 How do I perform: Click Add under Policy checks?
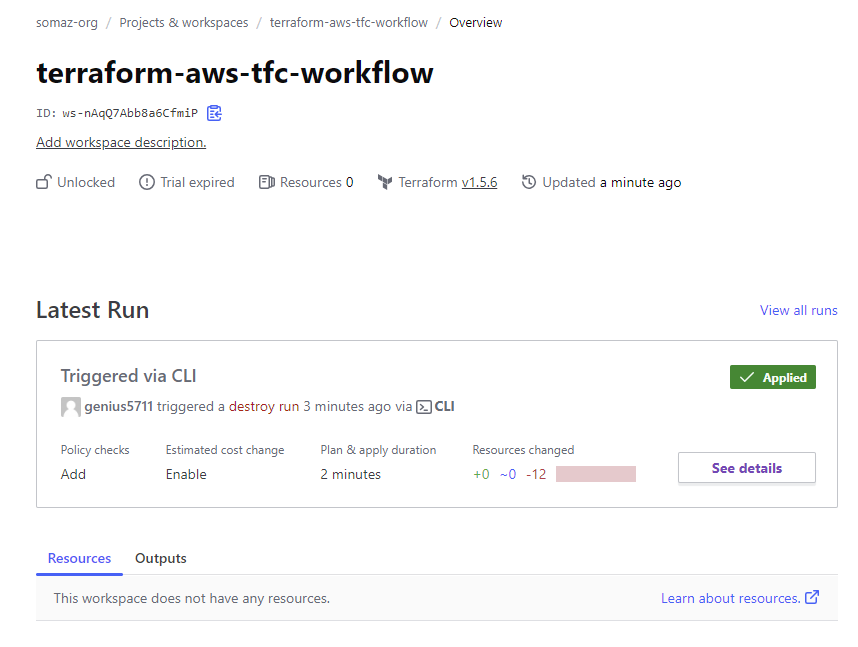(x=73, y=475)
